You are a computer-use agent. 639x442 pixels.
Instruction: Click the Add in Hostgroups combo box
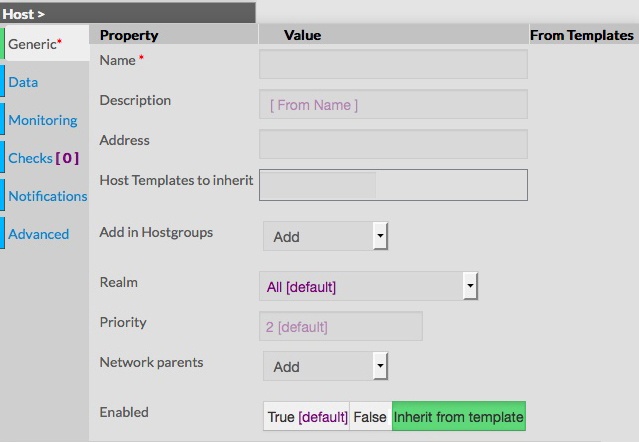pos(317,236)
